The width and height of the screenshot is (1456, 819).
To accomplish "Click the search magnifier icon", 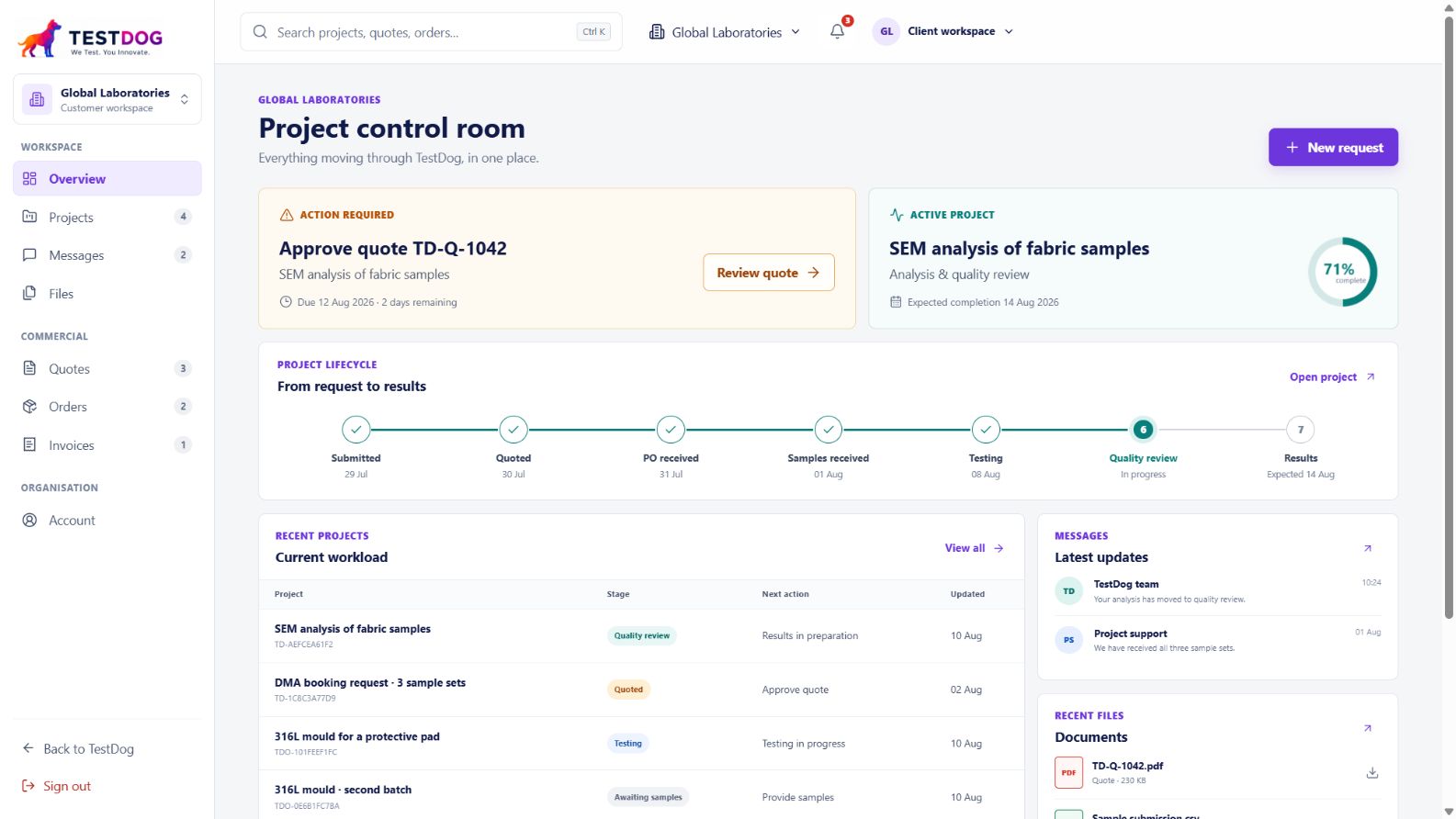I will [x=260, y=32].
